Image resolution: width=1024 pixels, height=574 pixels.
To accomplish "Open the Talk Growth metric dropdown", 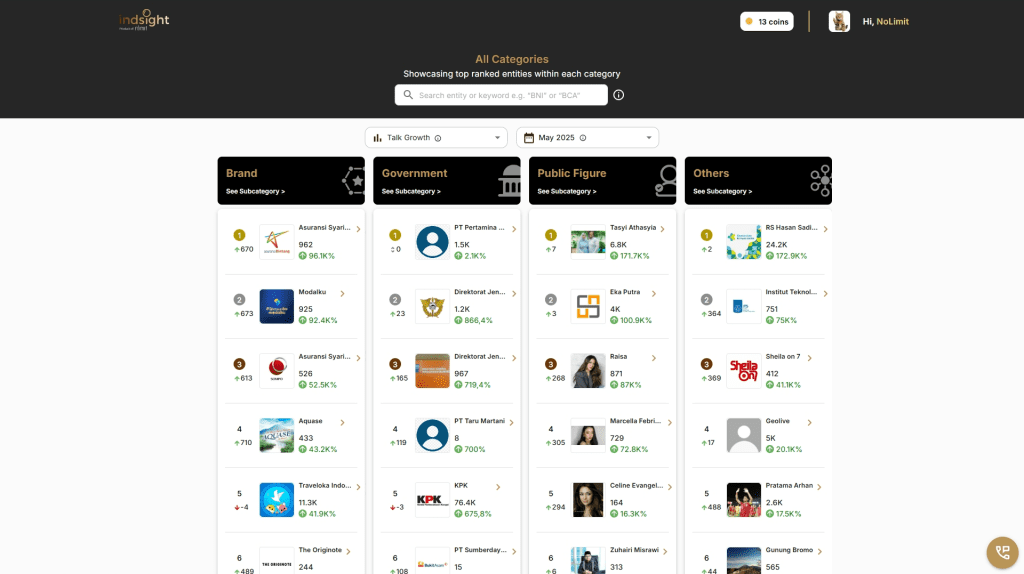I will tap(436, 138).
